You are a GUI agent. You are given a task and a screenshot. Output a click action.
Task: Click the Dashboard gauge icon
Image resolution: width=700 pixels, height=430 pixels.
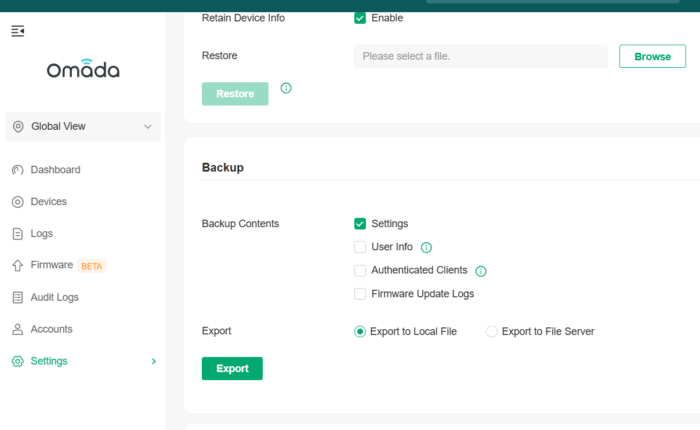pos(17,170)
